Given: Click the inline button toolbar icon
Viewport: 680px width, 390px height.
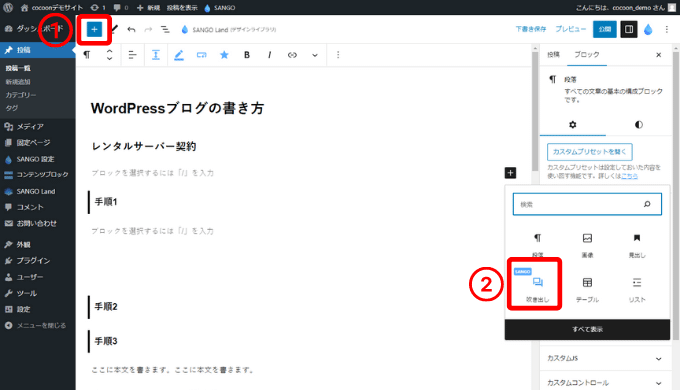Looking at the screenshot, I should 202,55.
